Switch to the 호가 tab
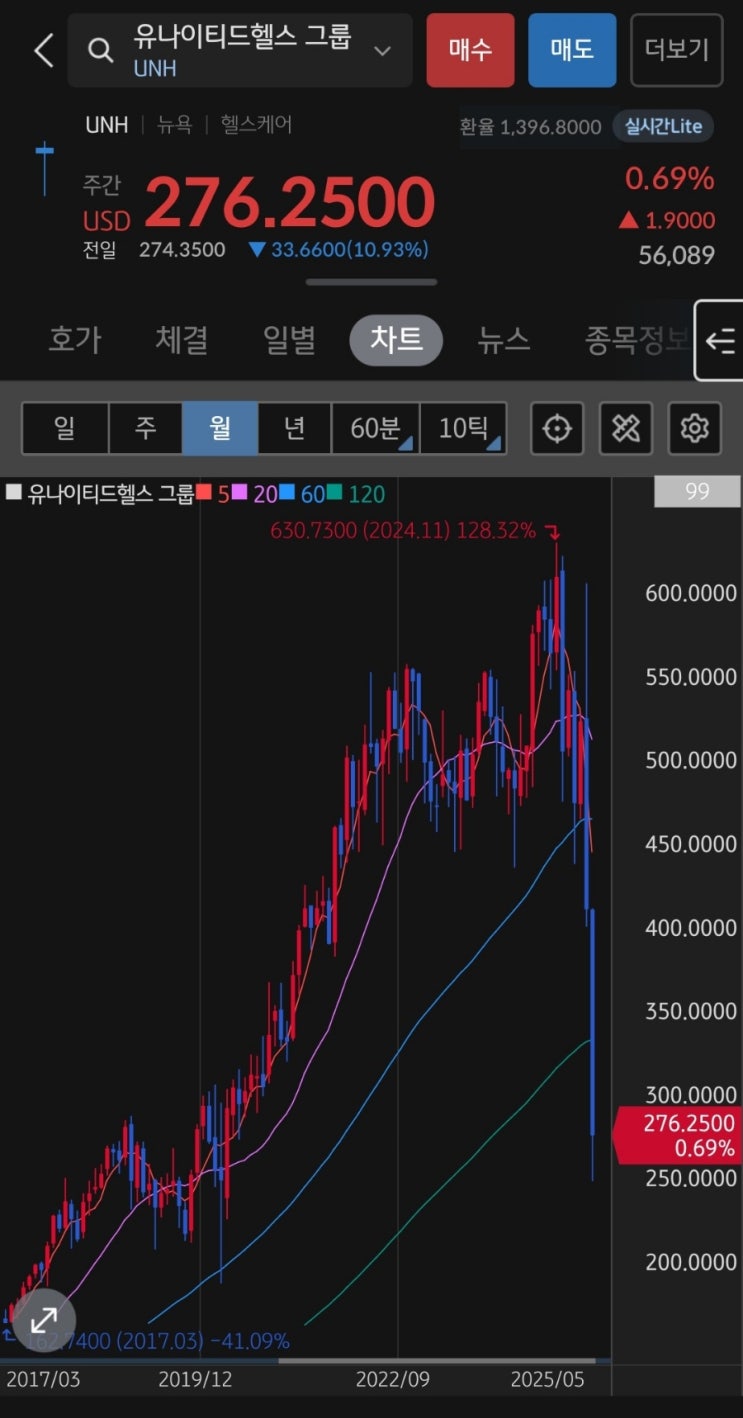Screen dimensions: 743x1418 pyautogui.click(x=75, y=340)
